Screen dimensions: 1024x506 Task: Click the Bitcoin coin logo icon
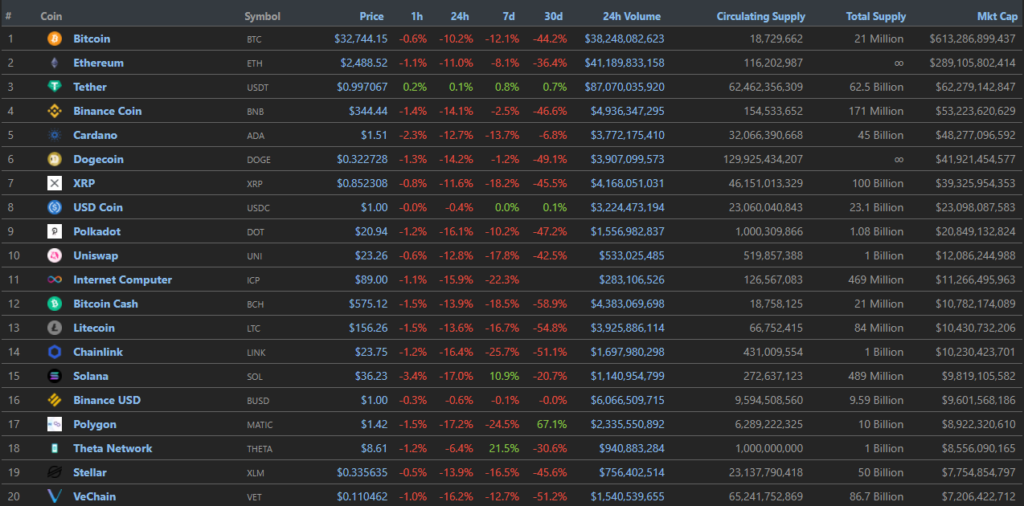54,39
